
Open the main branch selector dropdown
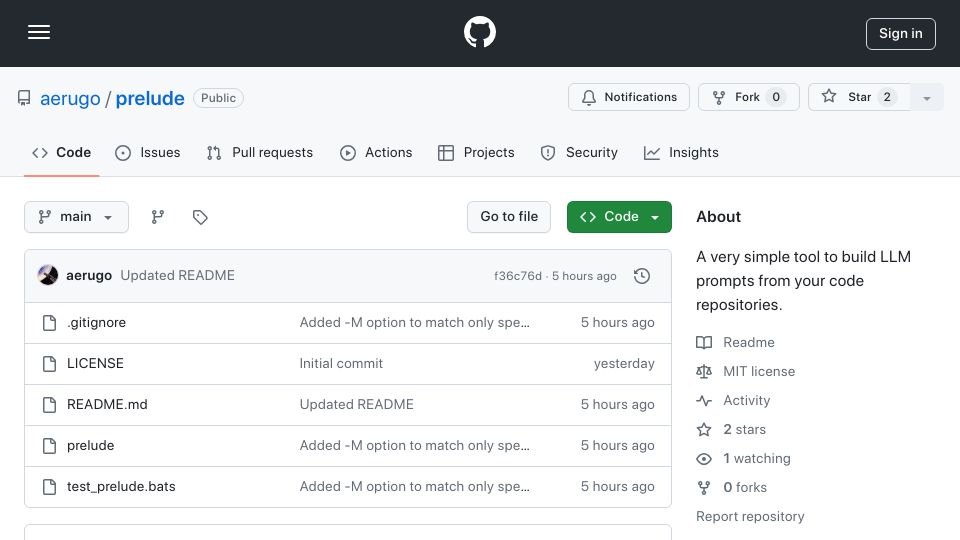click(77, 217)
